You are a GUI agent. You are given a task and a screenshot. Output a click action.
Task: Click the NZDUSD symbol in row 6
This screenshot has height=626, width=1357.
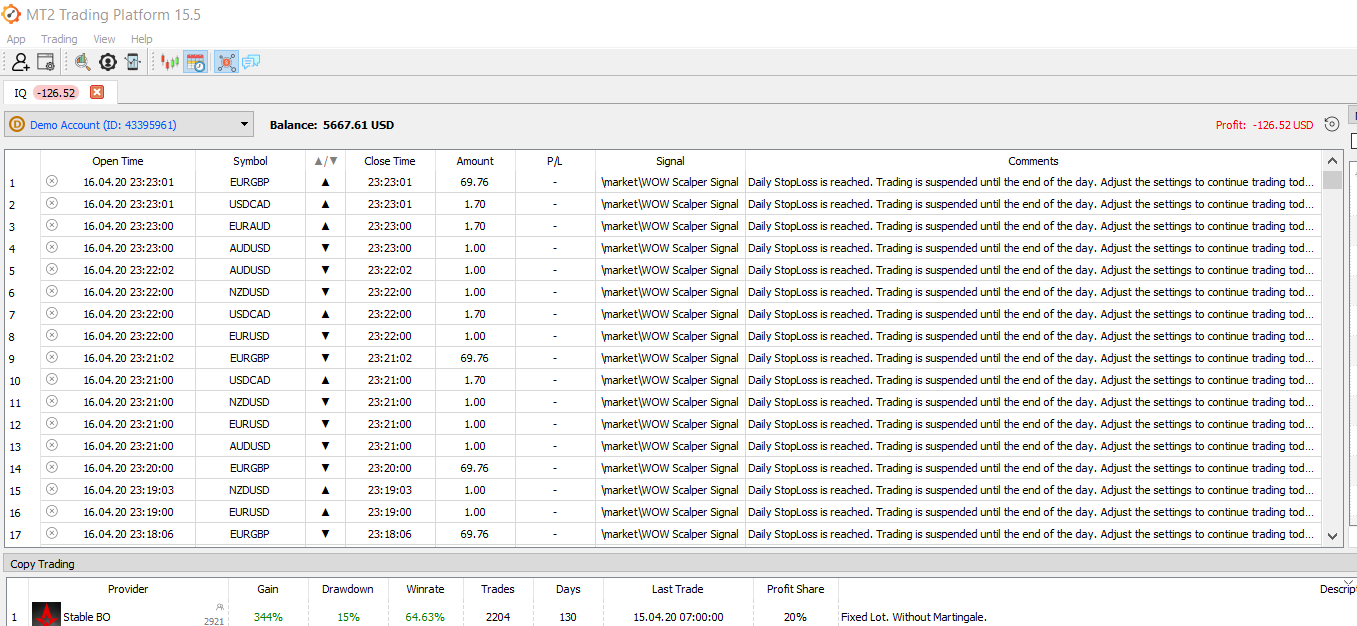coord(250,292)
